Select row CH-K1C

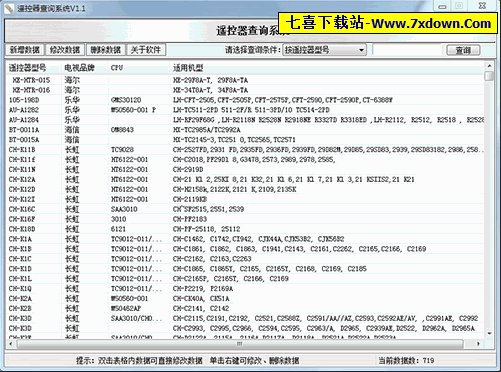click(245, 259)
